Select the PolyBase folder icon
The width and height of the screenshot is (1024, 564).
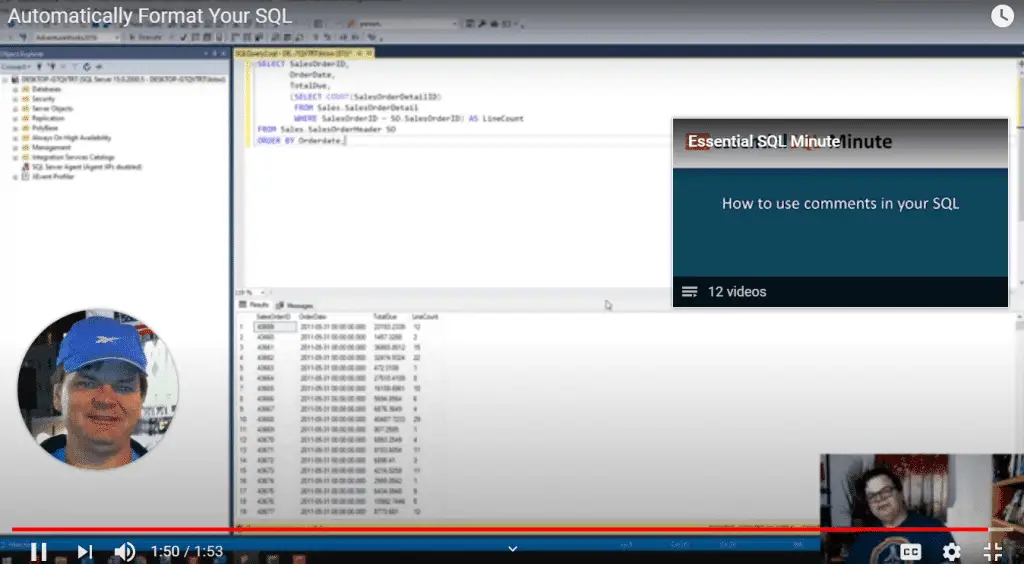25,128
